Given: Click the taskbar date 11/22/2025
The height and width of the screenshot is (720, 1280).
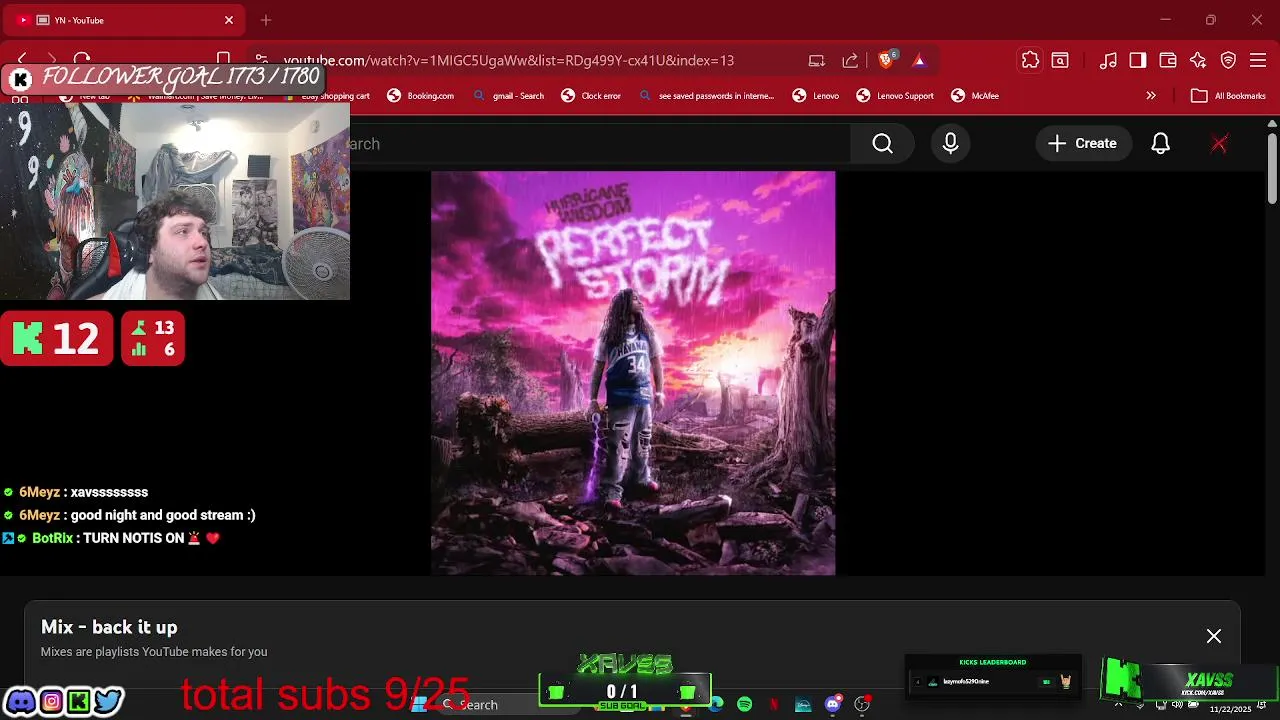Looking at the screenshot, I should tap(1230, 709).
